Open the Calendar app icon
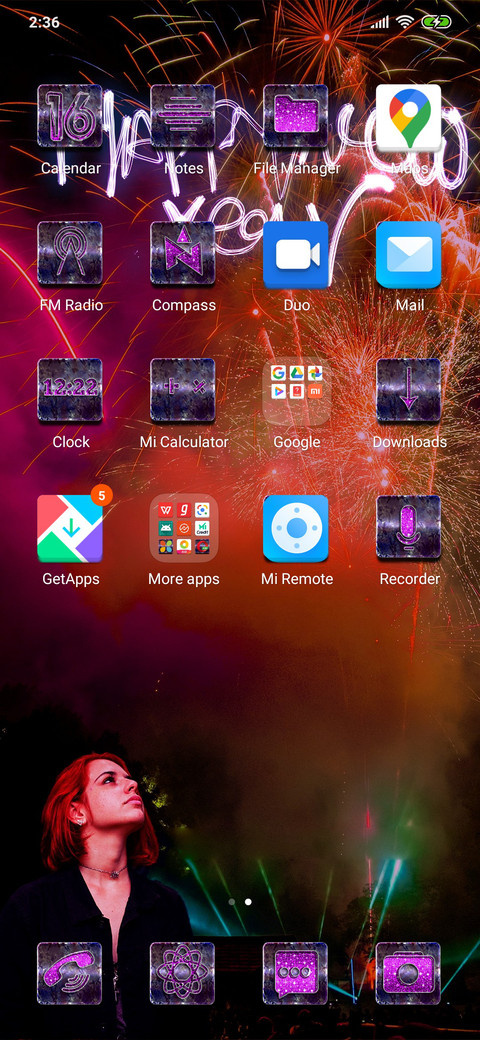This screenshot has height=1040, width=480. [70, 116]
